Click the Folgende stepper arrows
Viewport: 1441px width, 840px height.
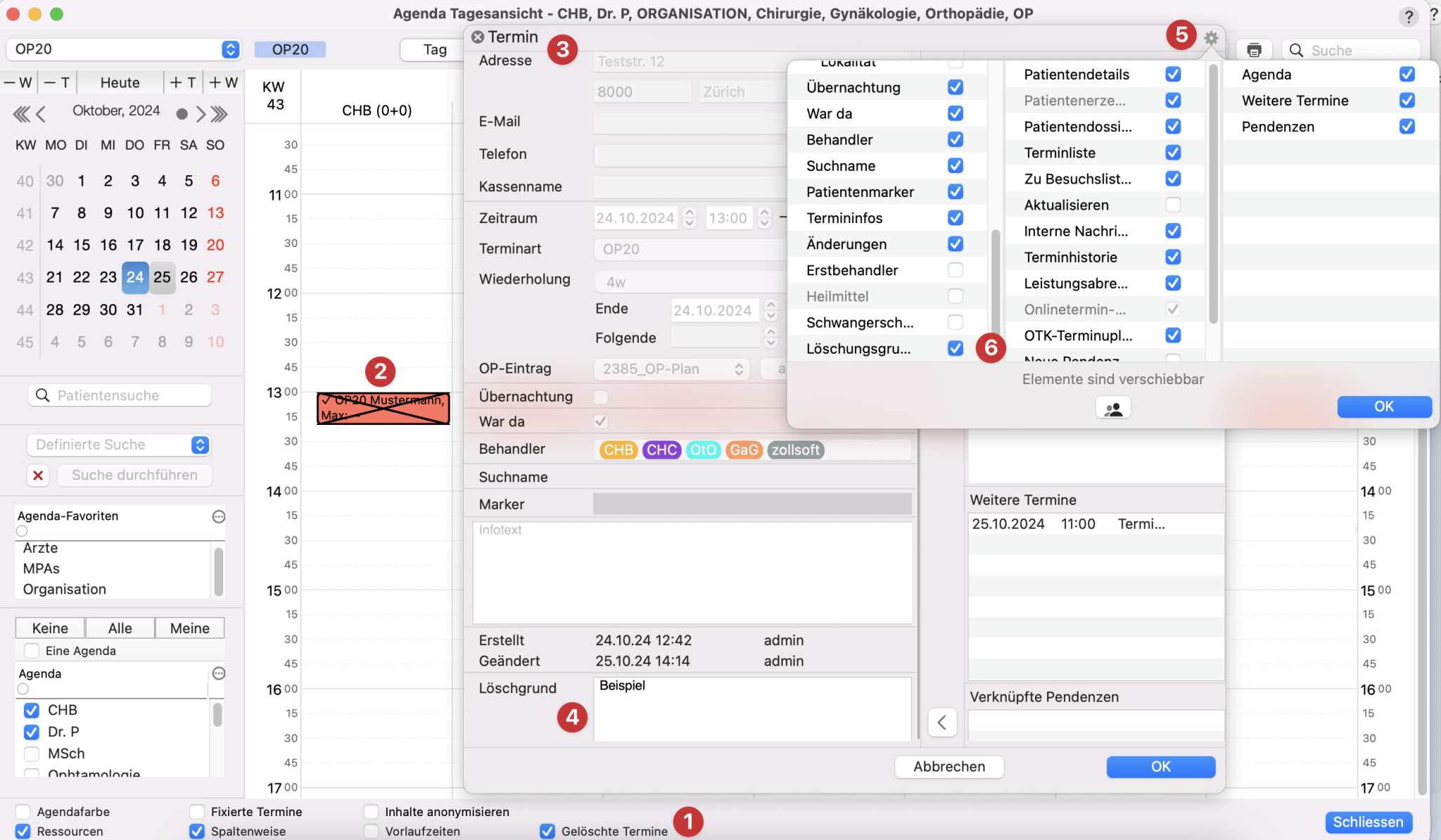[x=771, y=338]
